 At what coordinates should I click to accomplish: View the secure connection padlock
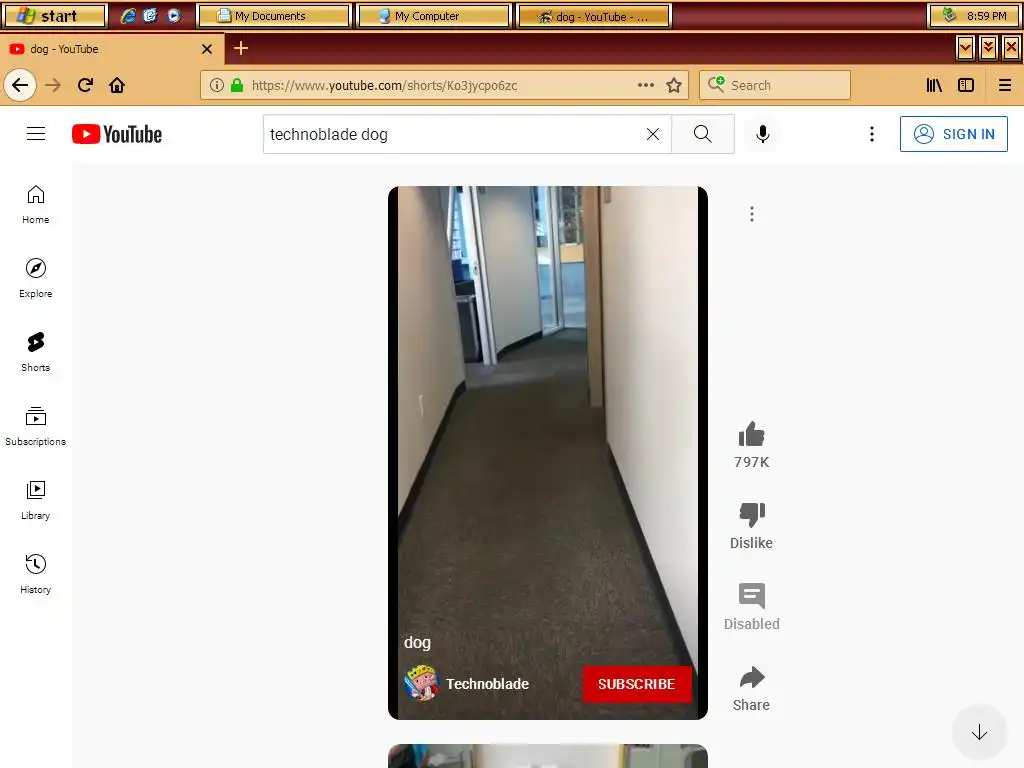point(237,85)
